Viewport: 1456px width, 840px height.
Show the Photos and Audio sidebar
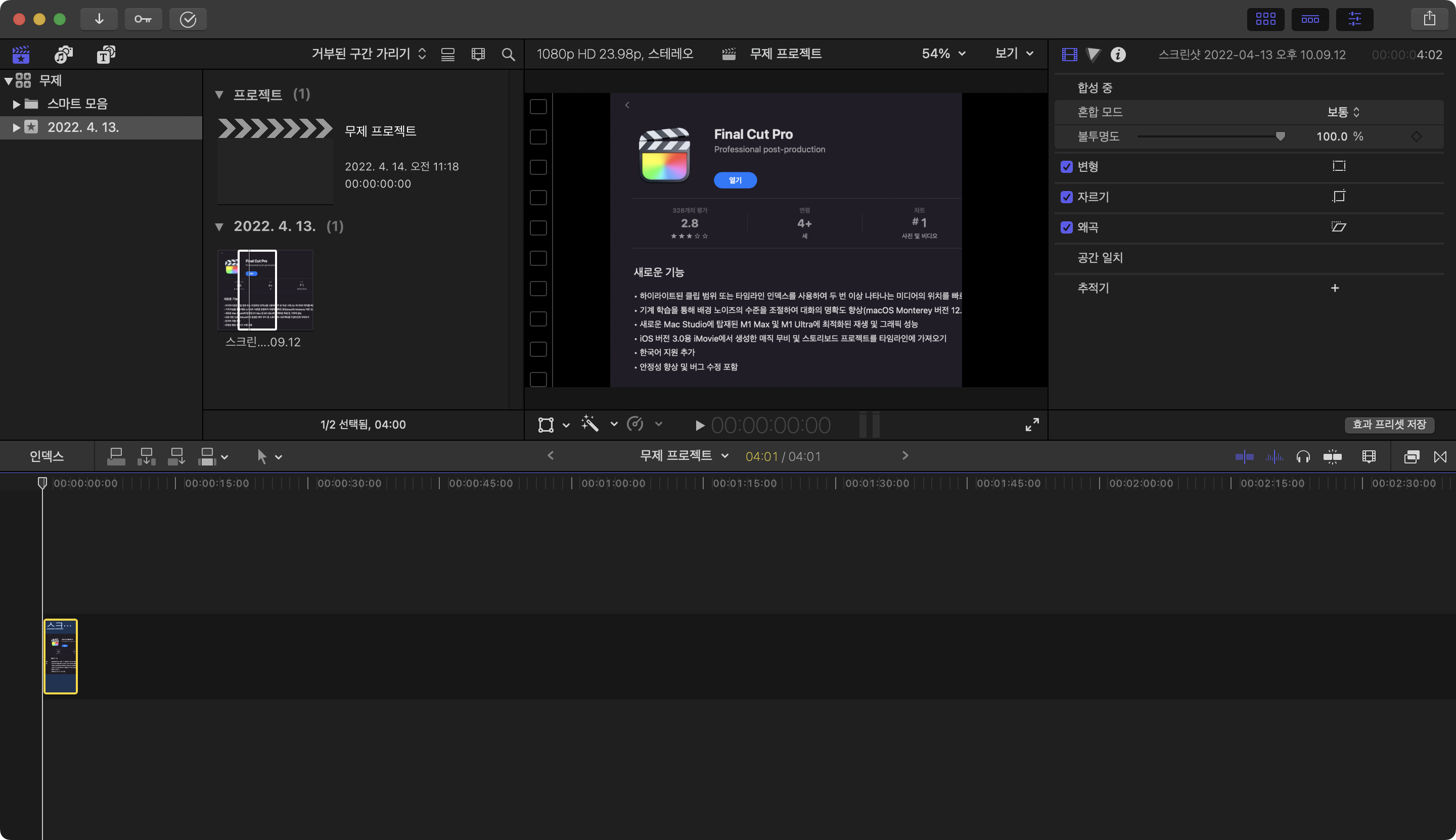click(x=64, y=54)
